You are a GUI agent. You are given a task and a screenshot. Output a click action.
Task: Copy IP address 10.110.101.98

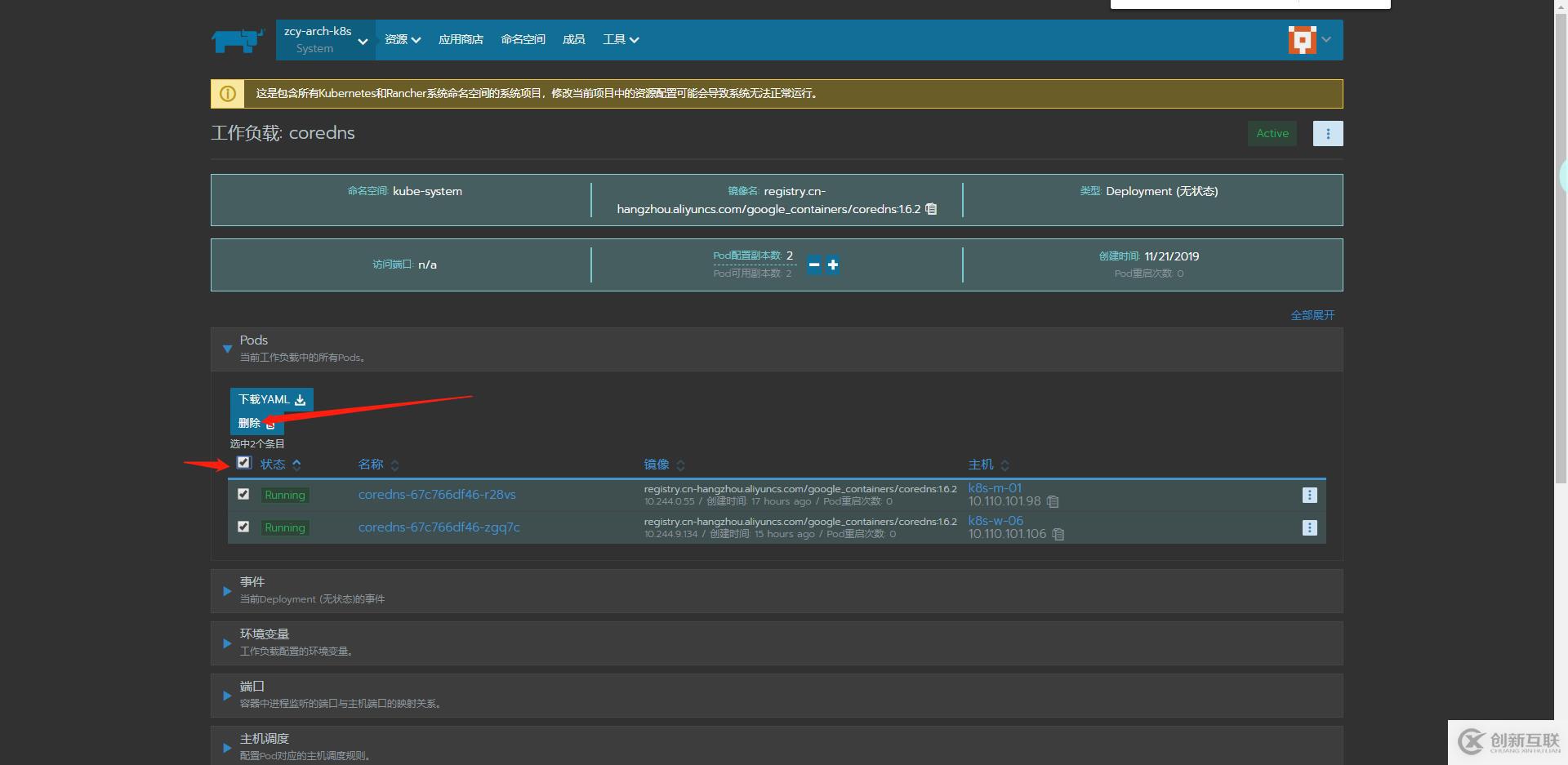click(x=1053, y=501)
